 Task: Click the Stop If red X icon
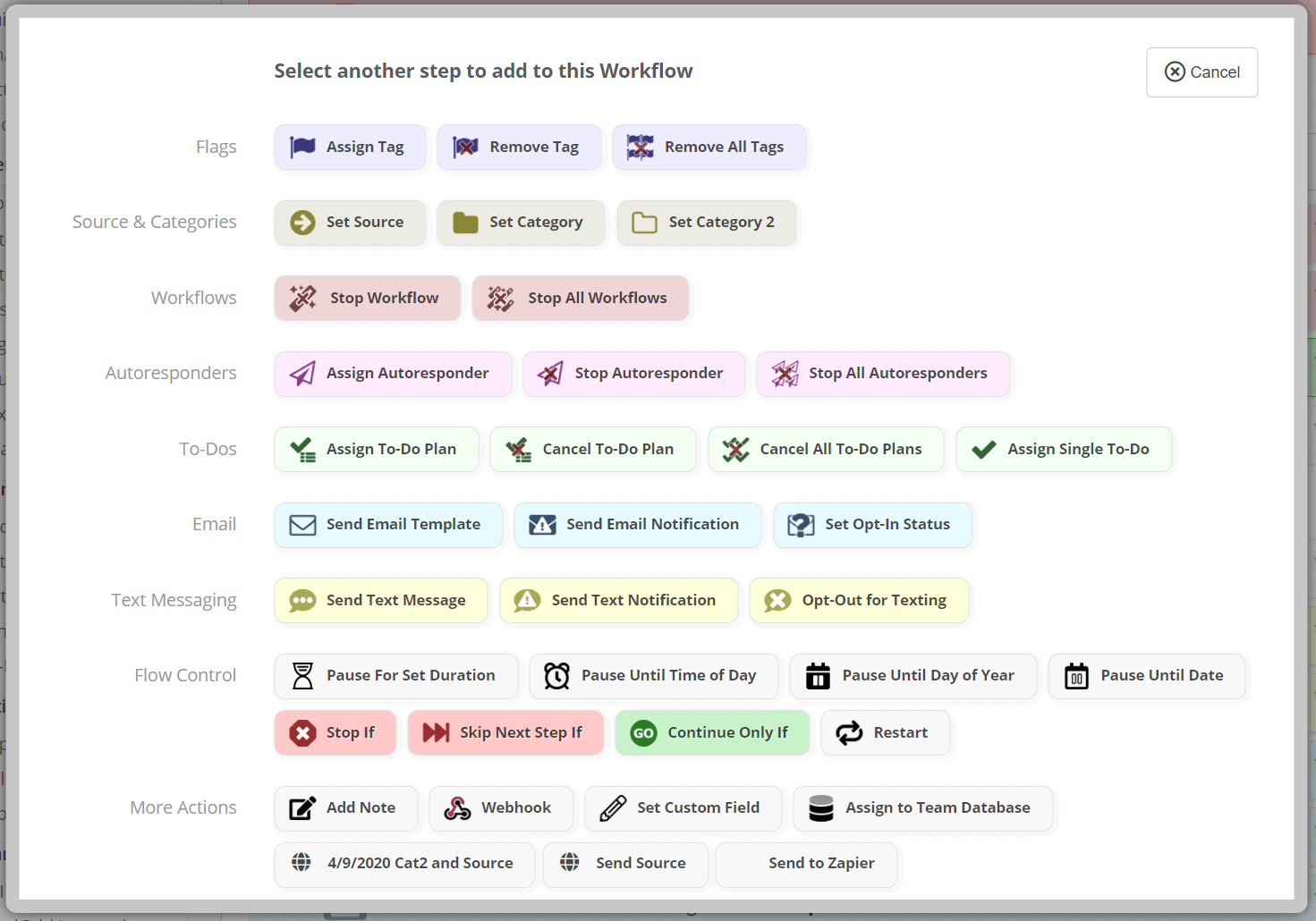point(302,733)
